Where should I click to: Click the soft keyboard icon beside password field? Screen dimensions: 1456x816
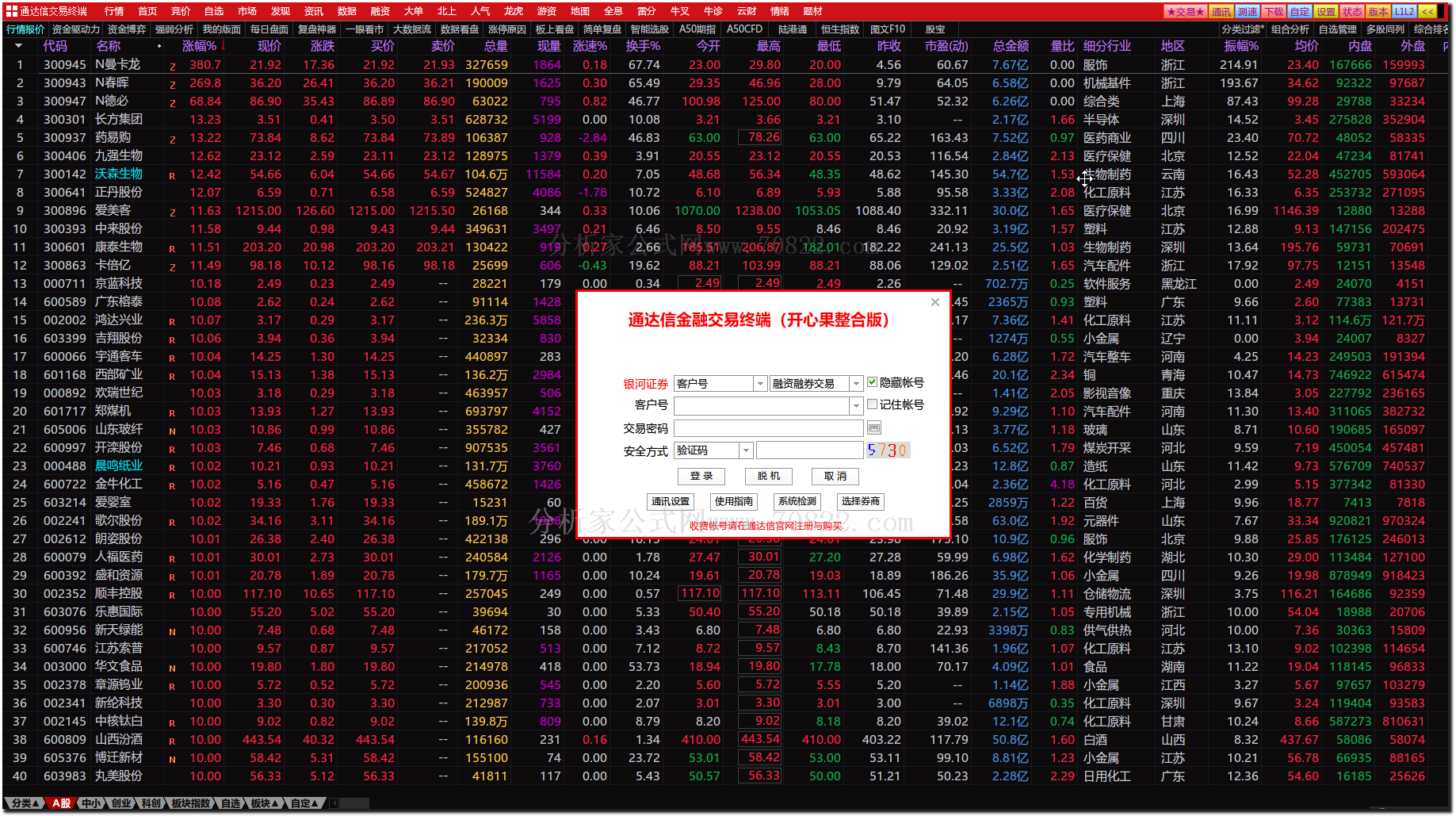(x=873, y=428)
